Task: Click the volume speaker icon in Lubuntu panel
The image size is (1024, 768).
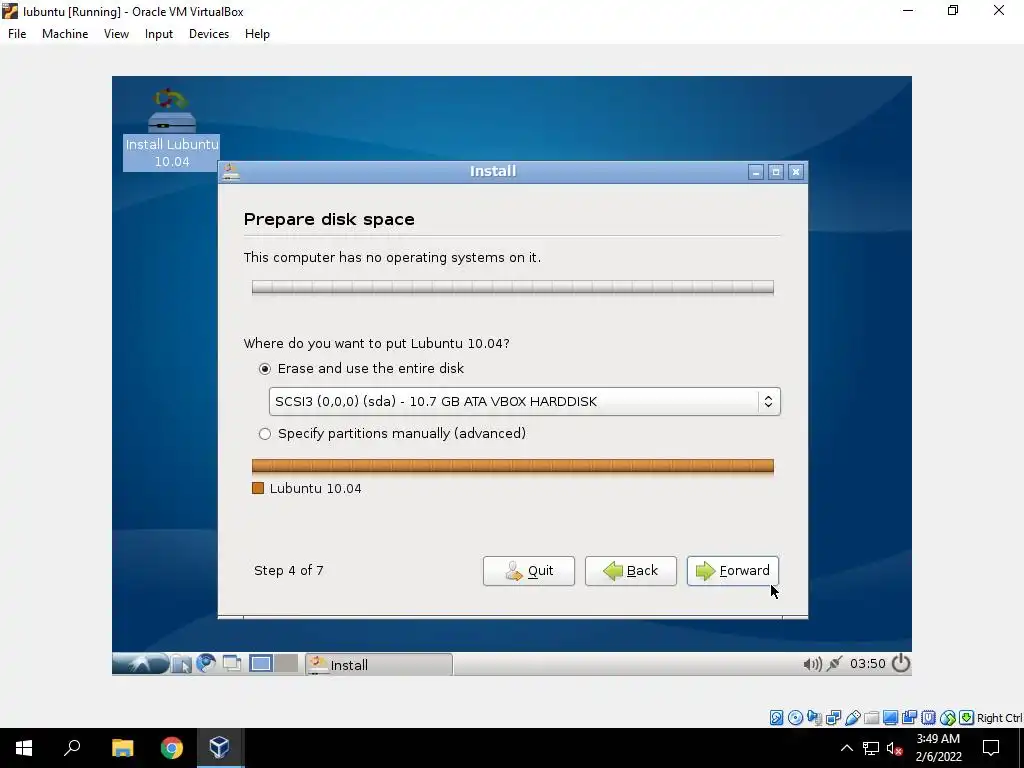Action: 812,664
